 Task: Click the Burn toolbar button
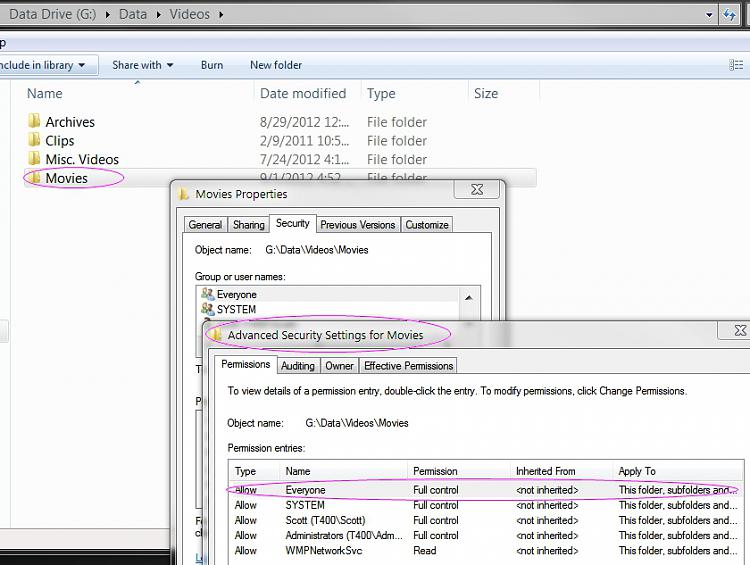click(212, 65)
